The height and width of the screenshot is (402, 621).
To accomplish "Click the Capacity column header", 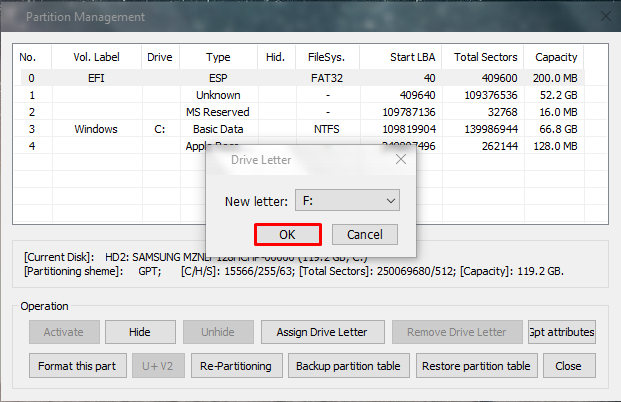I will [x=556, y=58].
